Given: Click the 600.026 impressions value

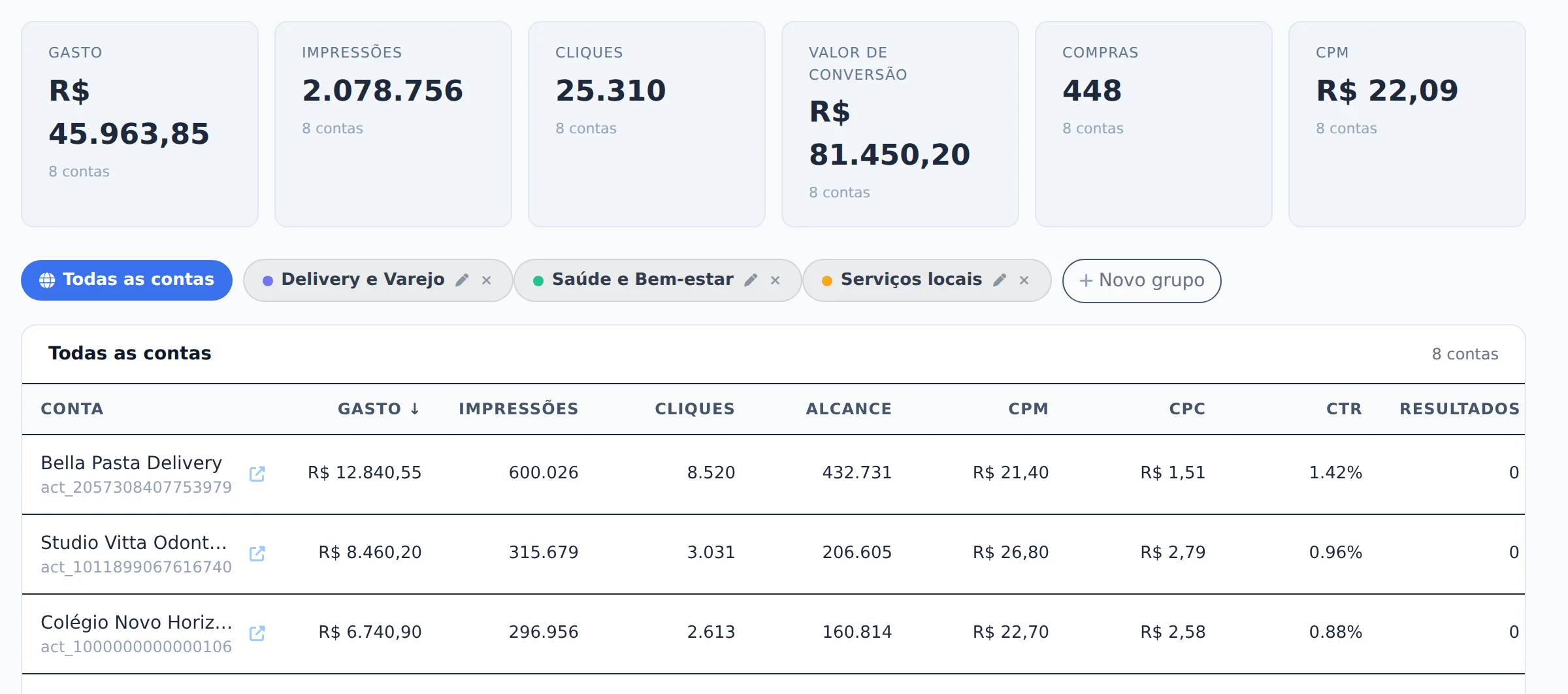Looking at the screenshot, I should point(544,472).
